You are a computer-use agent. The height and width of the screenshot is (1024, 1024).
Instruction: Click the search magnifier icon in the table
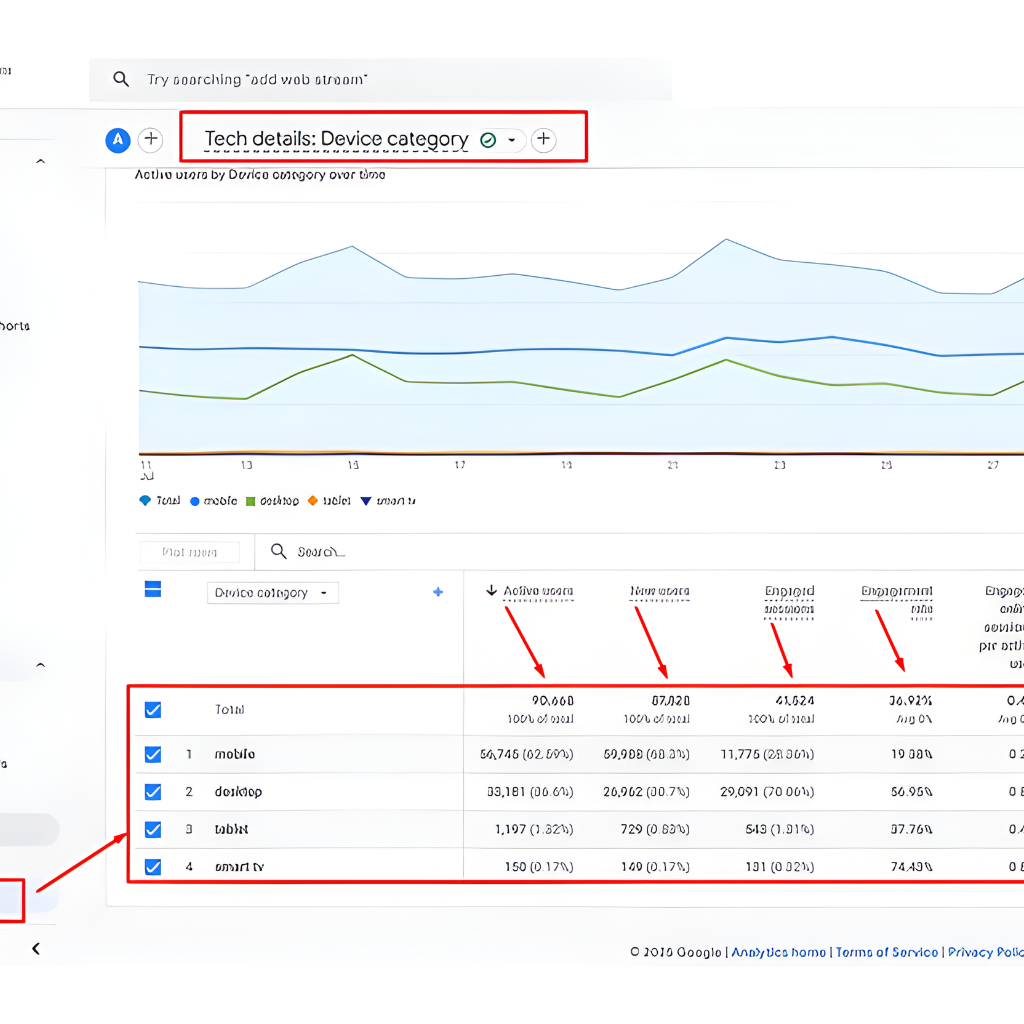[278, 552]
